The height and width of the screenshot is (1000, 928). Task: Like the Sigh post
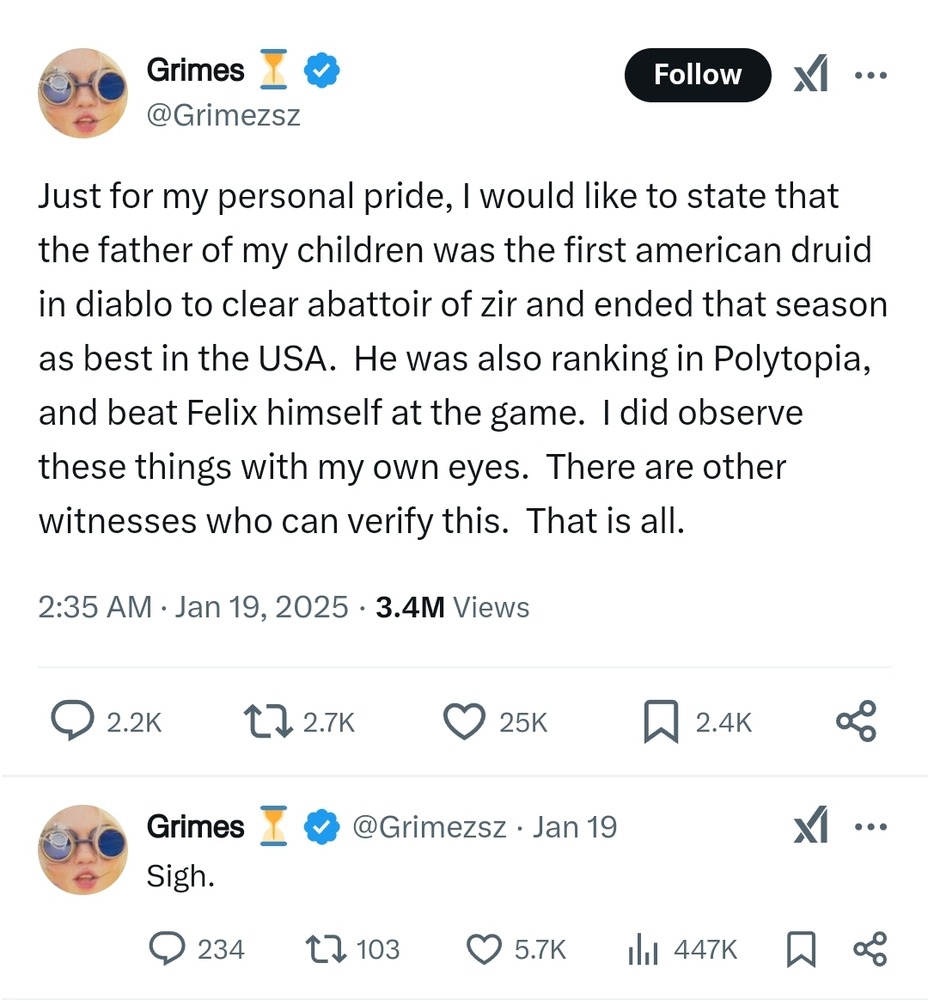click(486, 949)
